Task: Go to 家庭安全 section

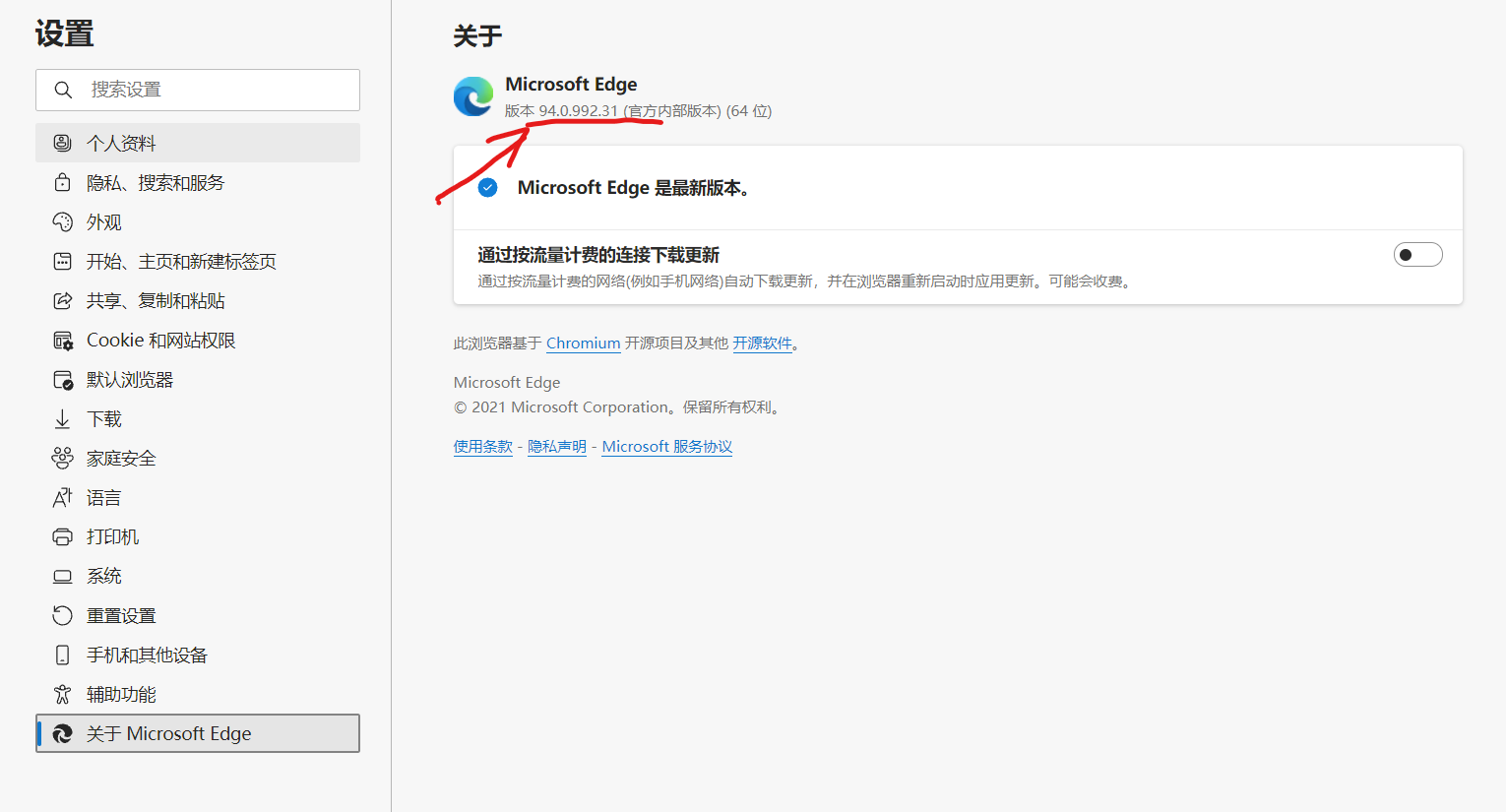Action: 198,458
